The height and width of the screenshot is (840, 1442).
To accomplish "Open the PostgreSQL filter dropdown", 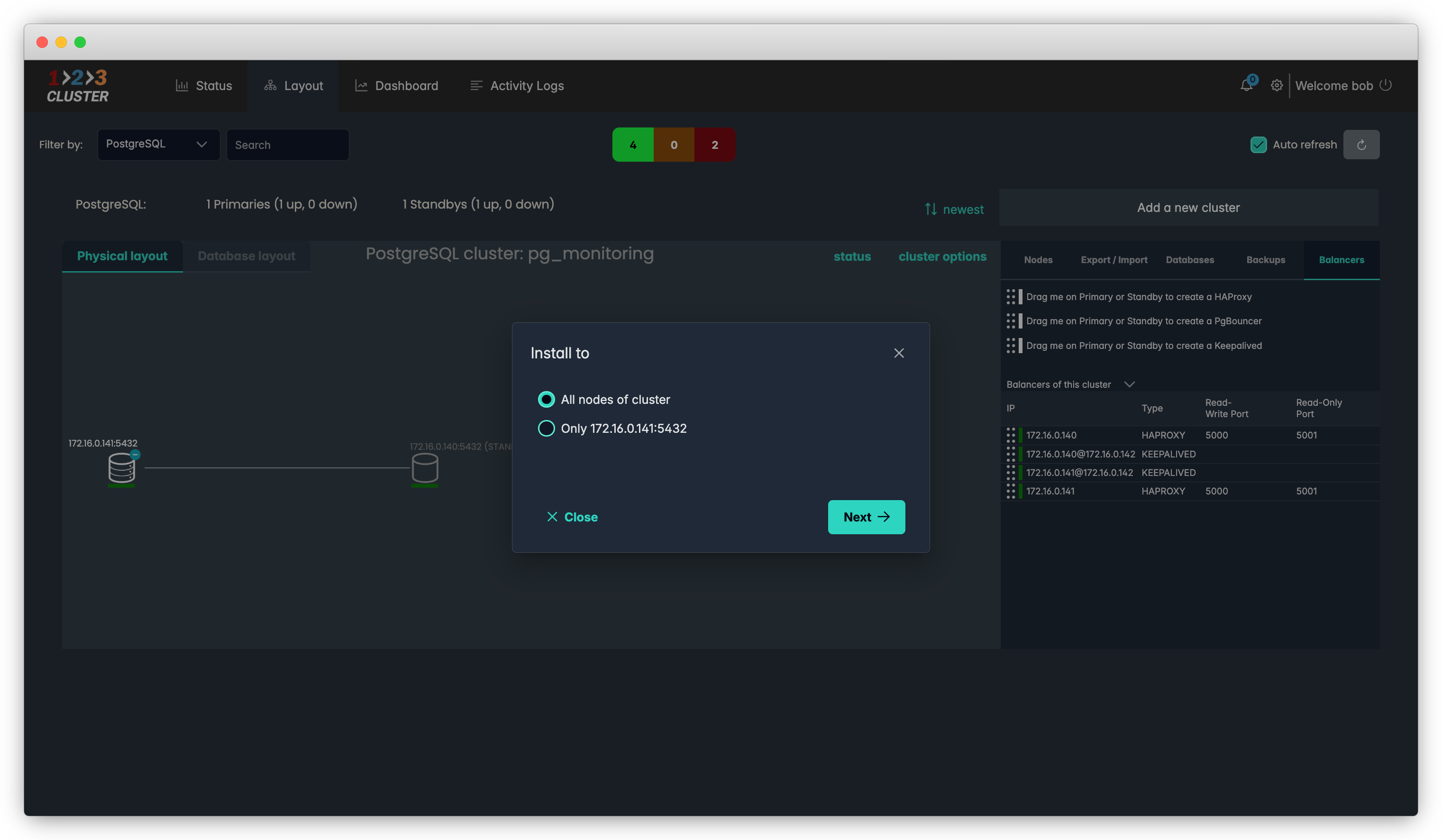I will (158, 145).
